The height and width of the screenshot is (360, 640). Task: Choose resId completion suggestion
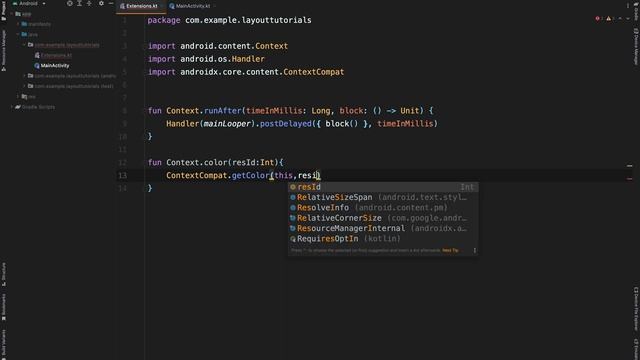[383, 187]
